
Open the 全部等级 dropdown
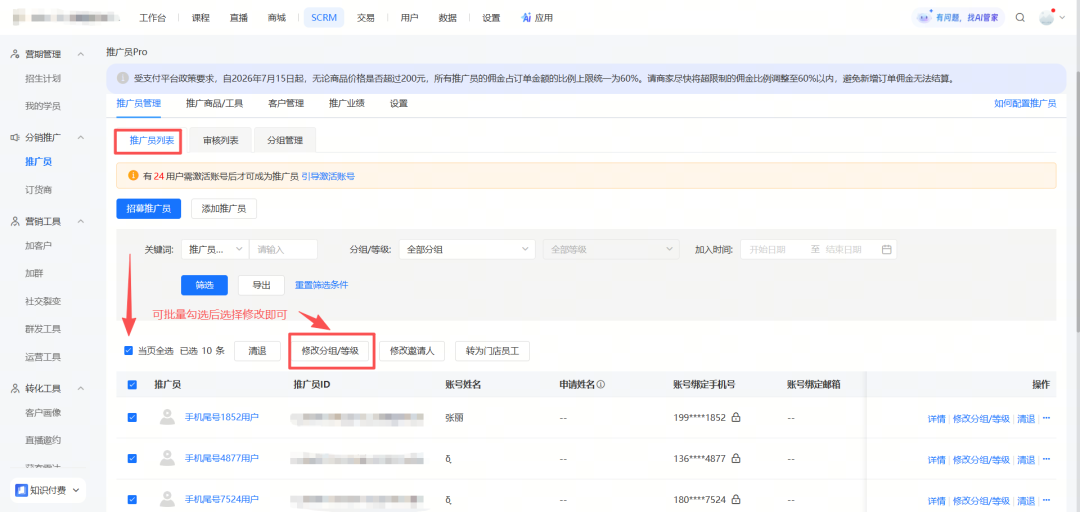pyautogui.click(x=611, y=249)
